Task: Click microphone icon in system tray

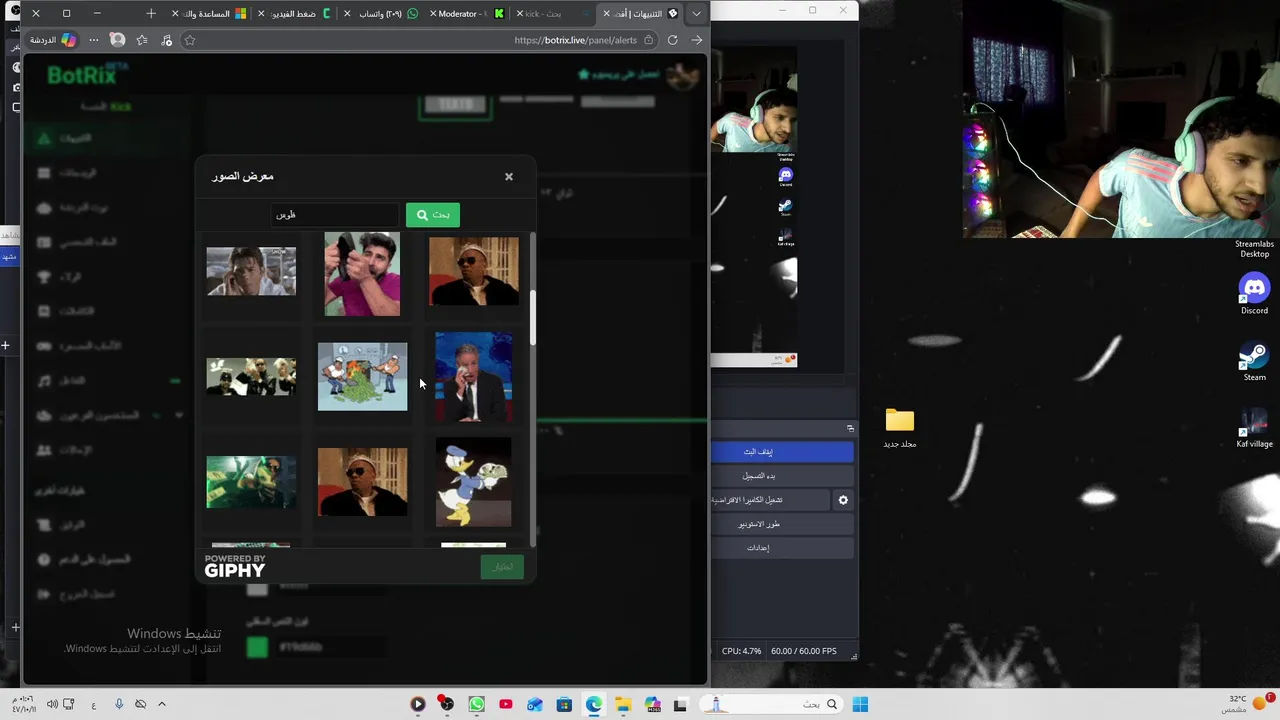Action: coord(119,704)
